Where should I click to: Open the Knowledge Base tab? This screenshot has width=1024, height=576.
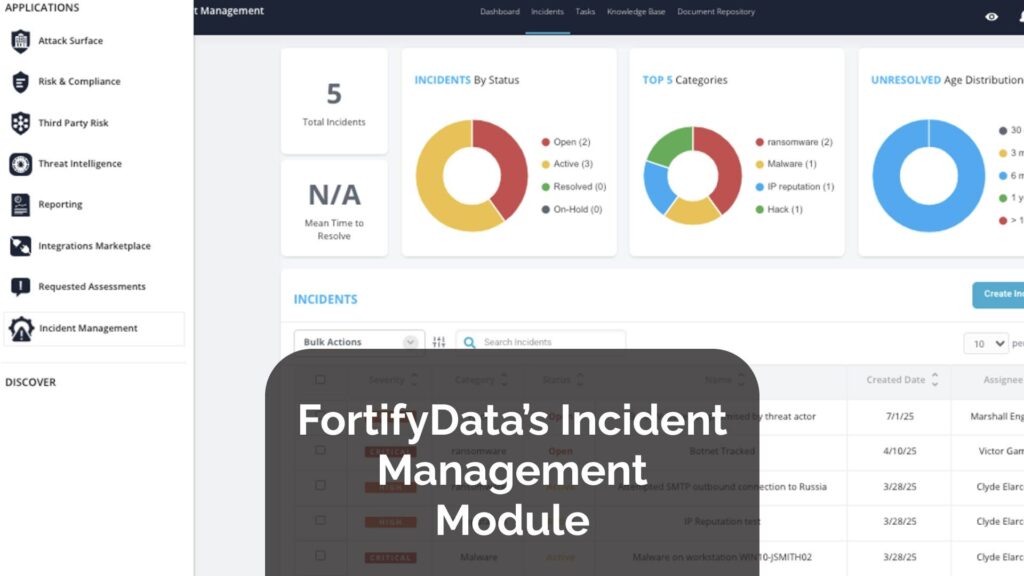click(636, 12)
